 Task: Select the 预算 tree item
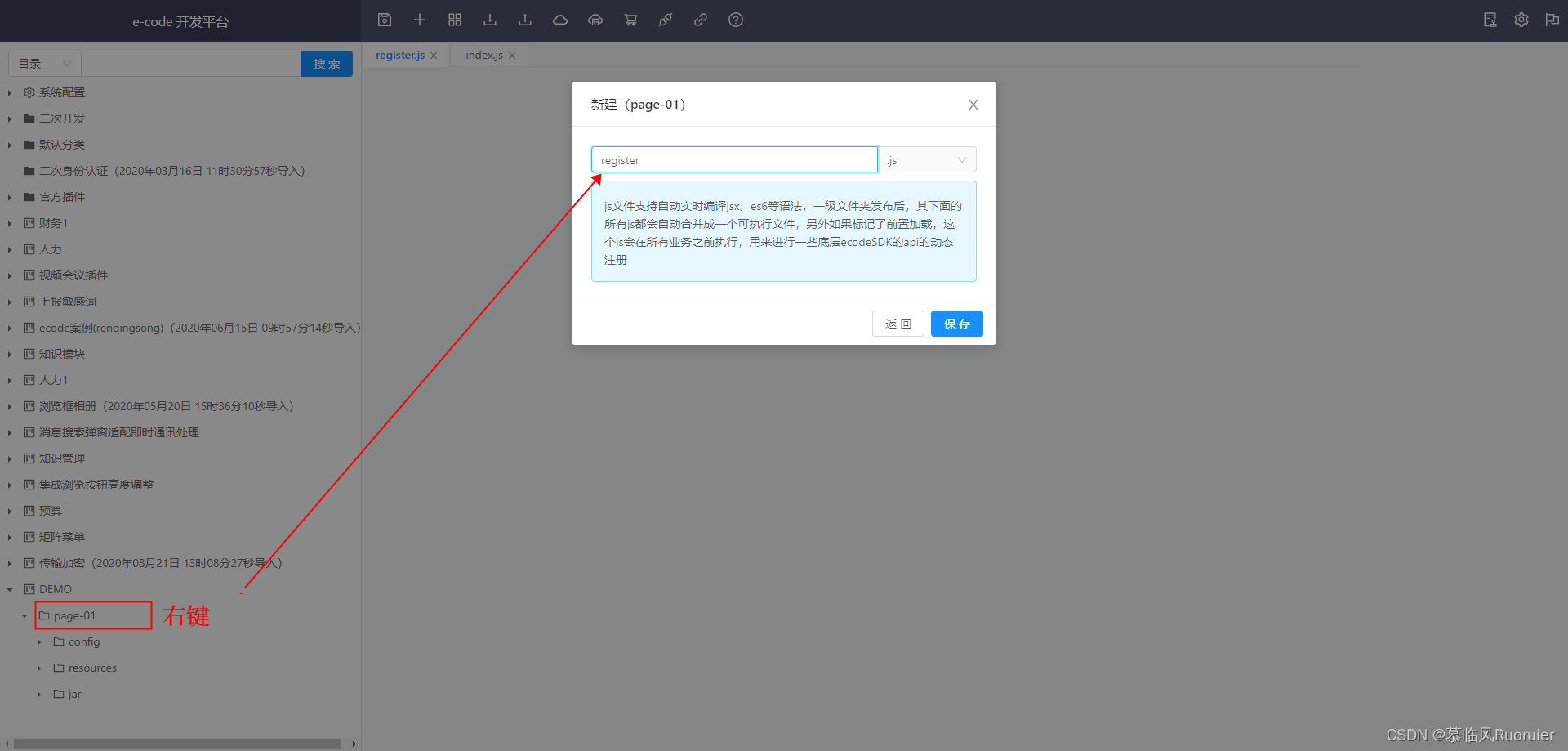tap(51, 511)
